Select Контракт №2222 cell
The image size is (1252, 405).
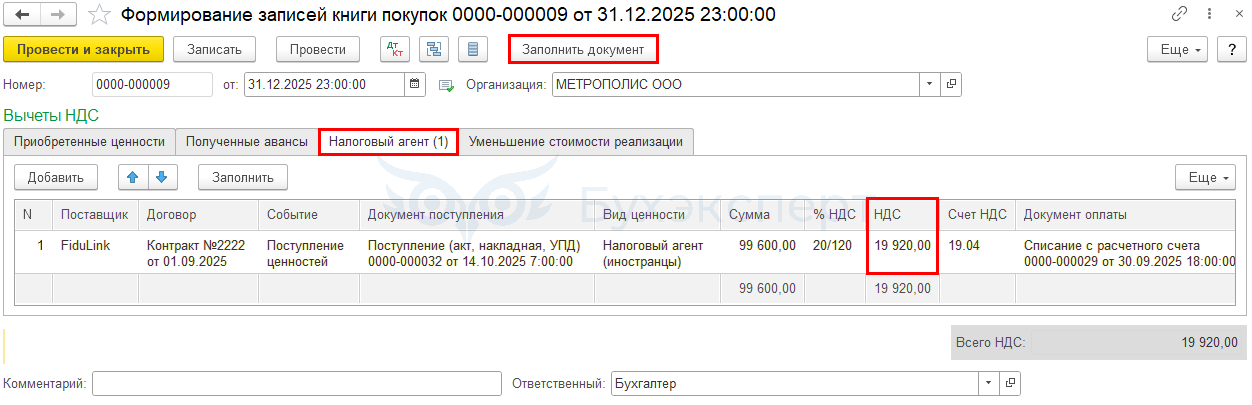click(198, 252)
